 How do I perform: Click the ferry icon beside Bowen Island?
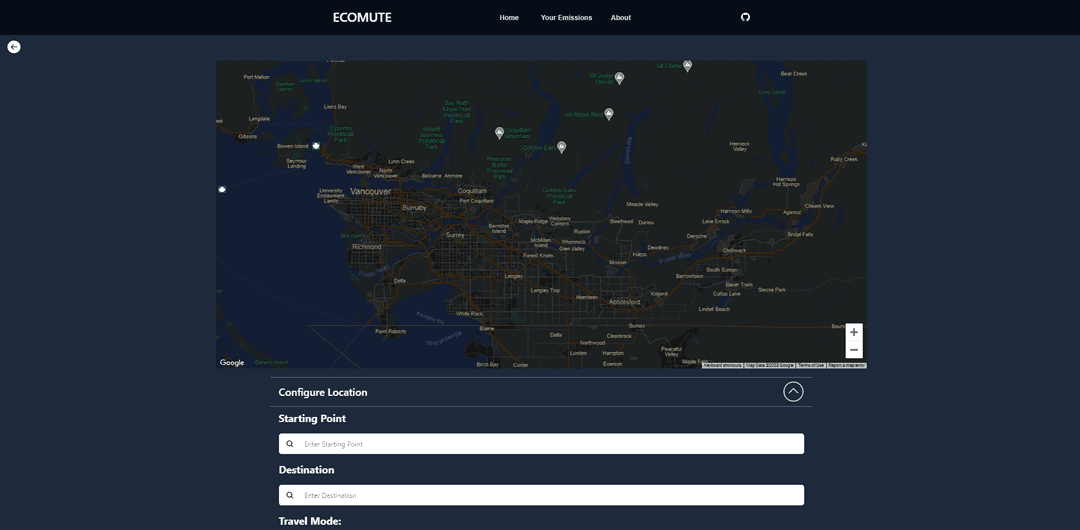(316, 145)
